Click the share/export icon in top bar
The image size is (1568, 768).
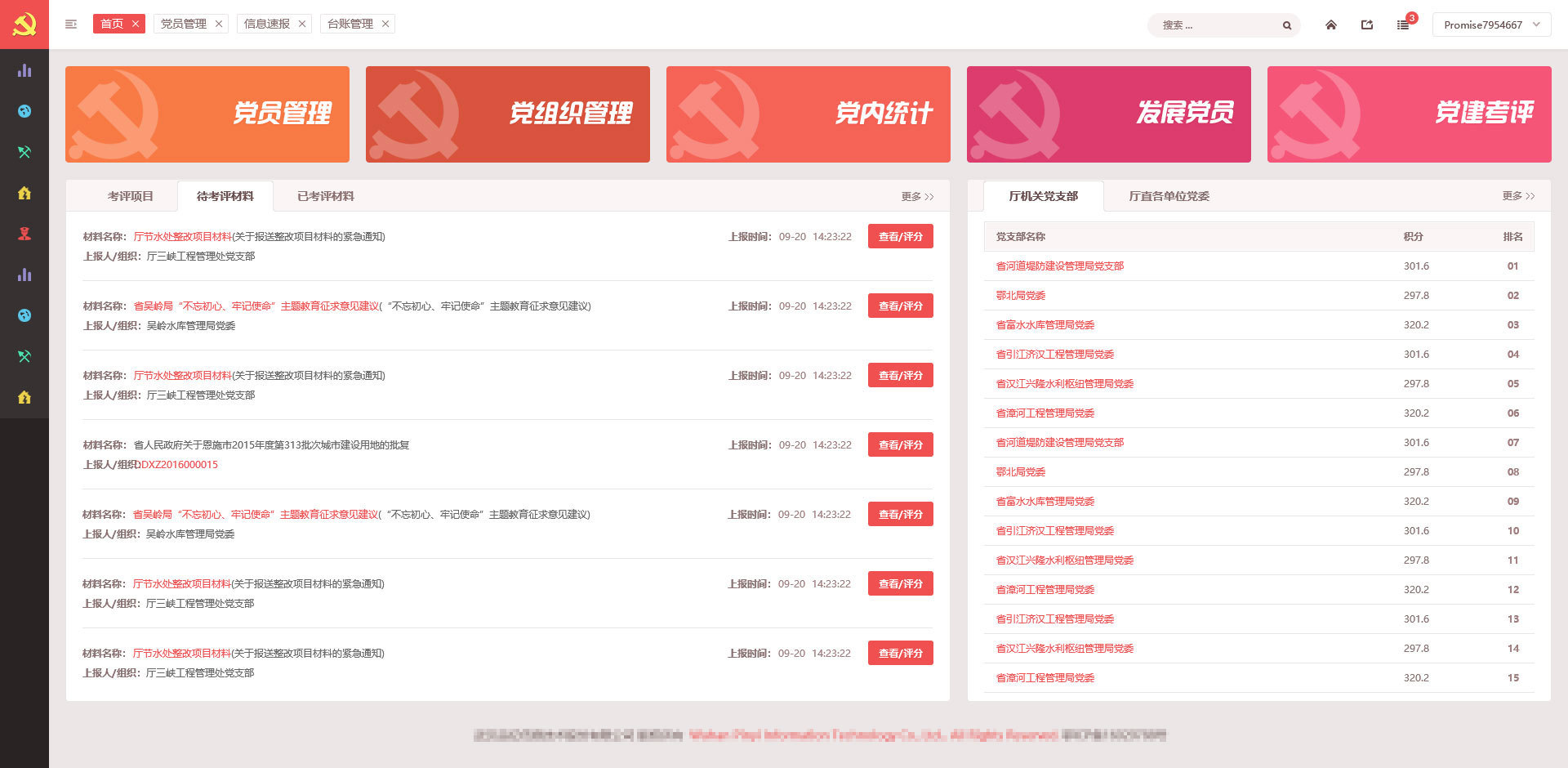[x=1367, y=25]
